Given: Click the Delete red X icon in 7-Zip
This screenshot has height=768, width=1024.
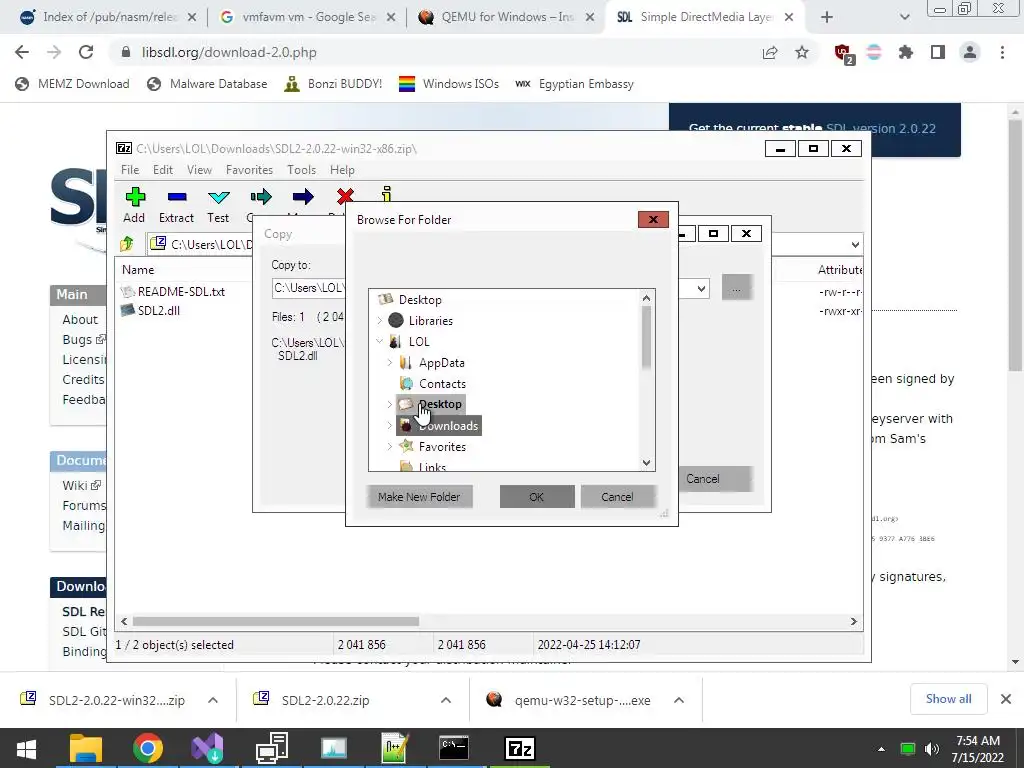Looking at the screenshot, I should click(345, 195).
